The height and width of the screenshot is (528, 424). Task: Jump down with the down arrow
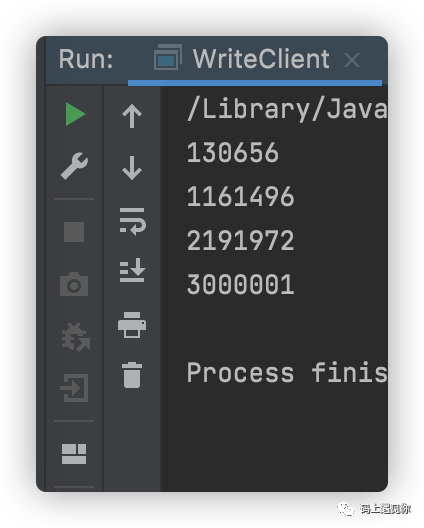pos(132,168)
